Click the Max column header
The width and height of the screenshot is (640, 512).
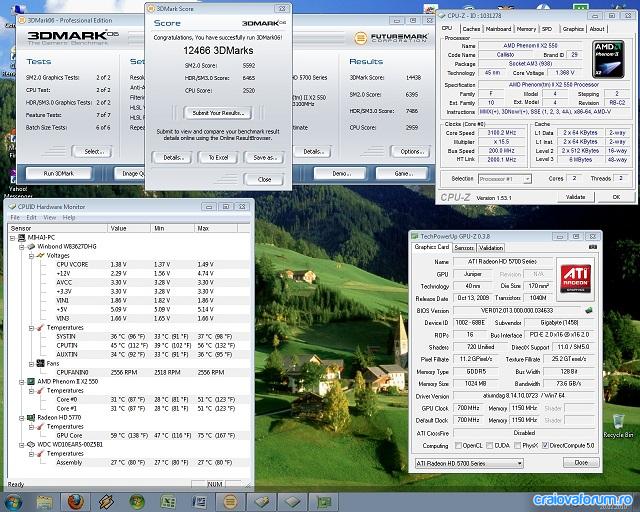pyautogui.click(x=216, y=228)
